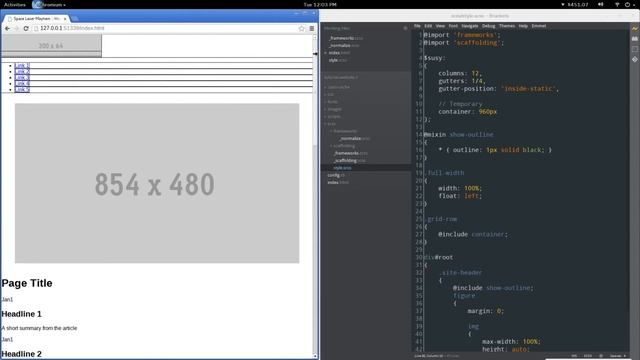
Task: Open _scaffolding.scss in project tree
Action: click(x=349, y=160)
